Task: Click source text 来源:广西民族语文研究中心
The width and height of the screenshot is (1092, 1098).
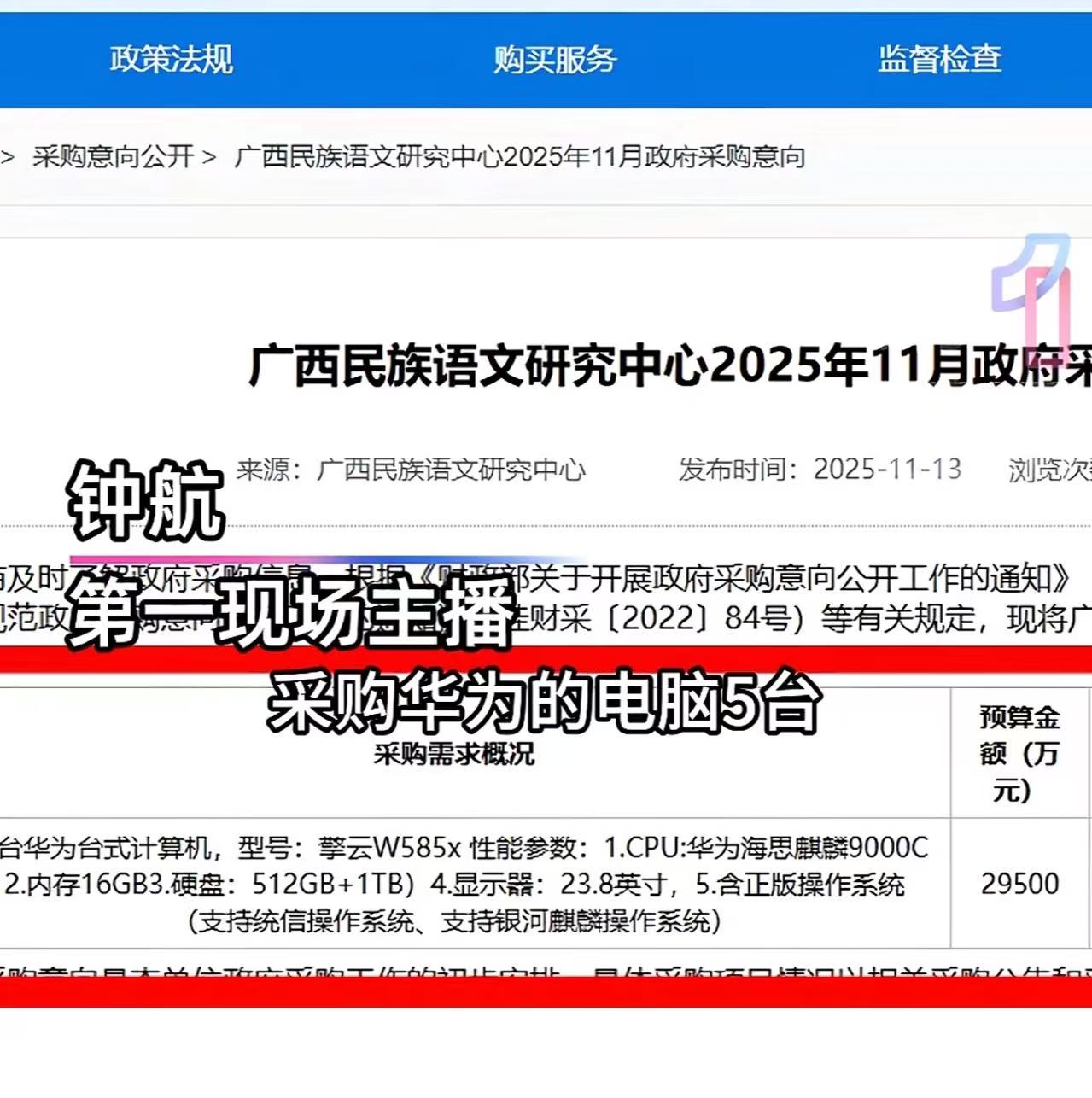Action: tap(411, 469)
